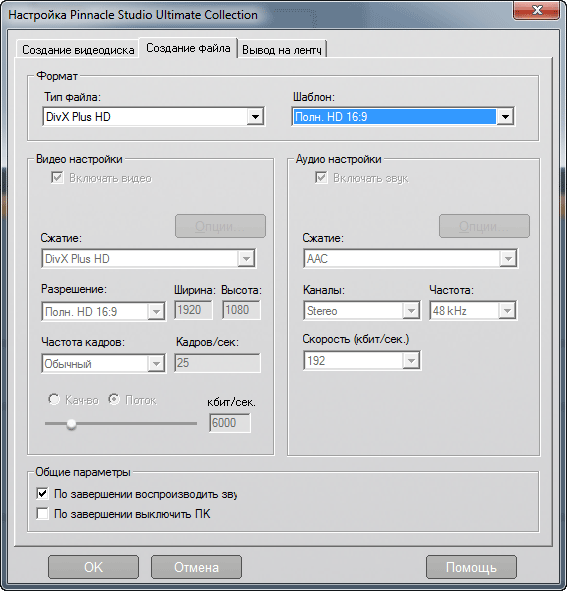This screenshot has height=591, width=567.
Task: Click the audio Опции button
Action: coord(484,226)
